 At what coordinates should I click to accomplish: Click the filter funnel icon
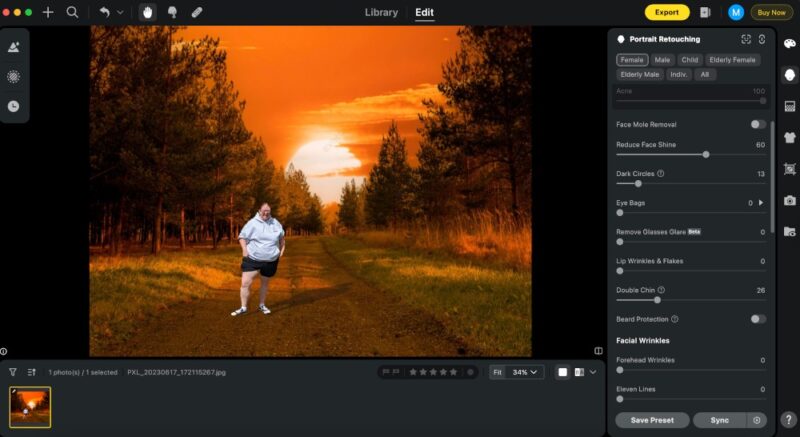[13, 372]
